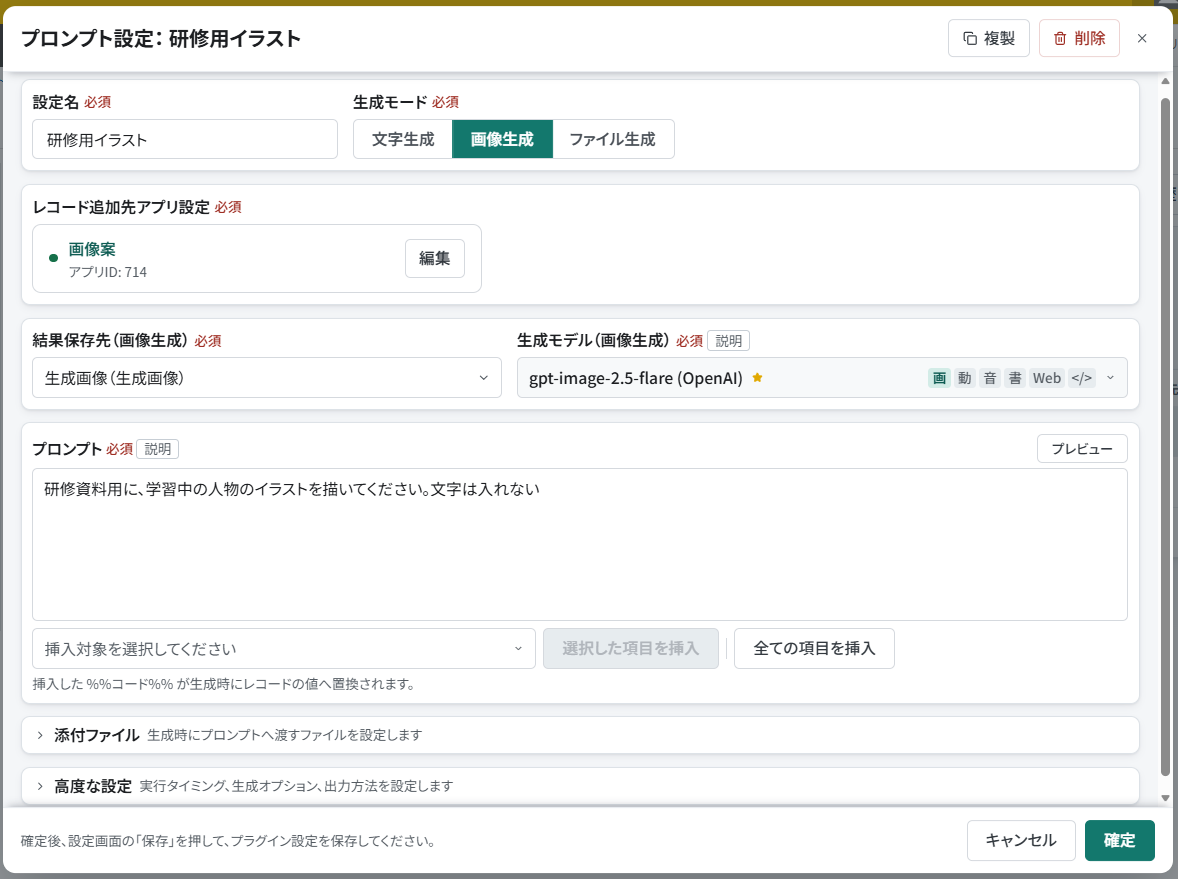Click the </> code capability badge

coord(1082,378)
